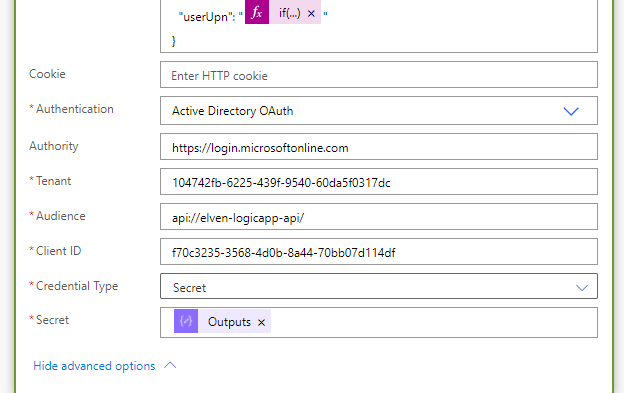Click the "userUpn" text in body editor
Image resolution: width=624 pixels, height=393 pixels.
[x=205, y=17]
